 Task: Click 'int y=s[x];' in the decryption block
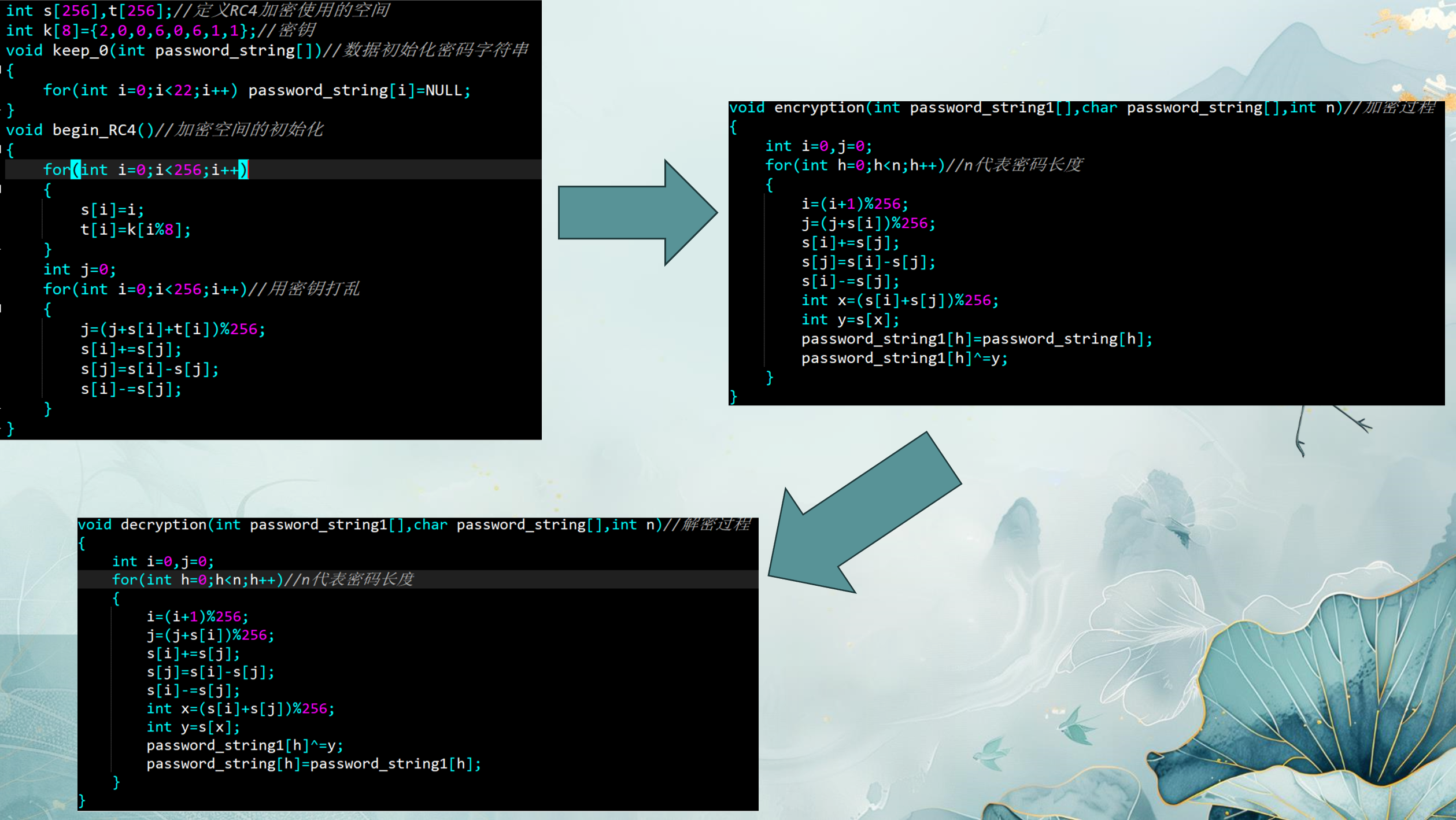tap(193, 727)
